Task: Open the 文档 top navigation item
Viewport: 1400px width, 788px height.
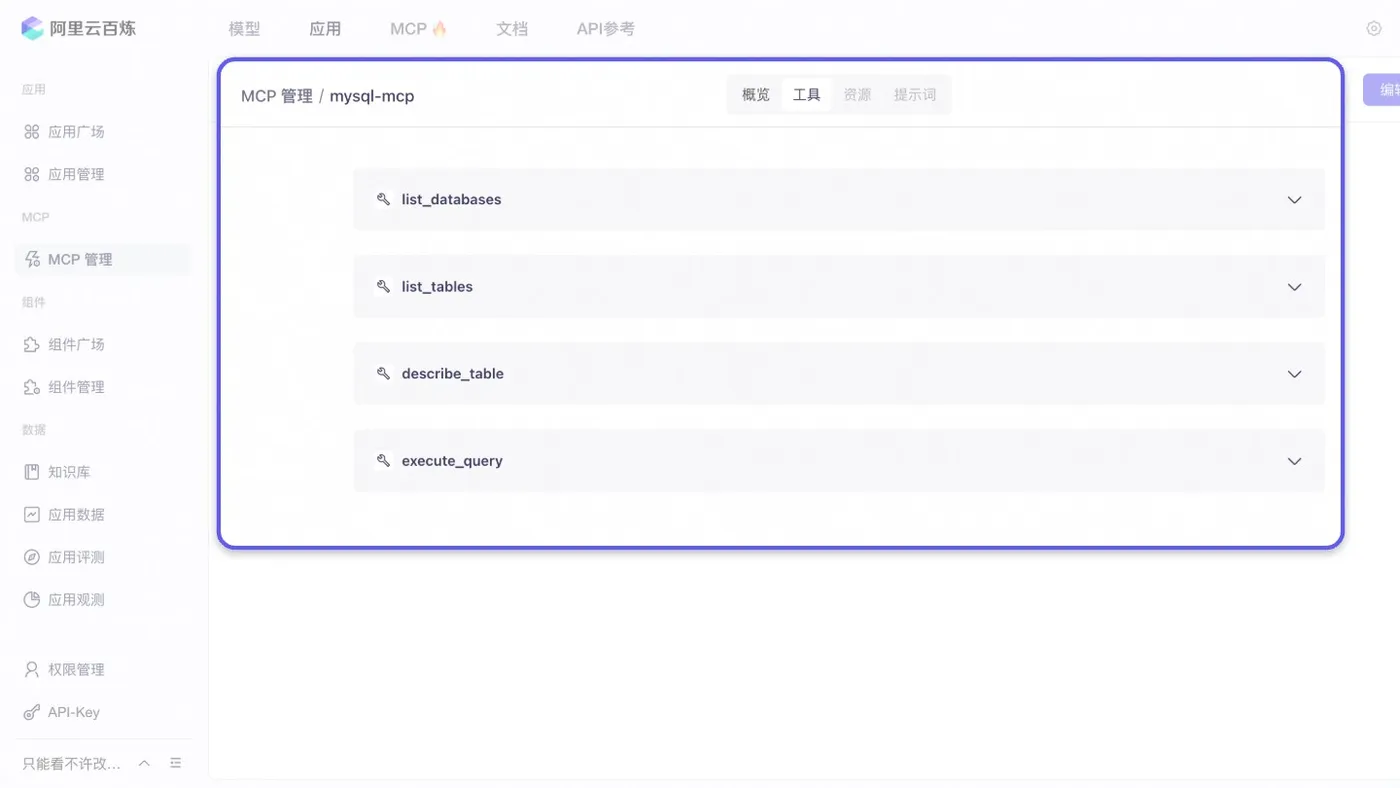Action: click(512, 29)
